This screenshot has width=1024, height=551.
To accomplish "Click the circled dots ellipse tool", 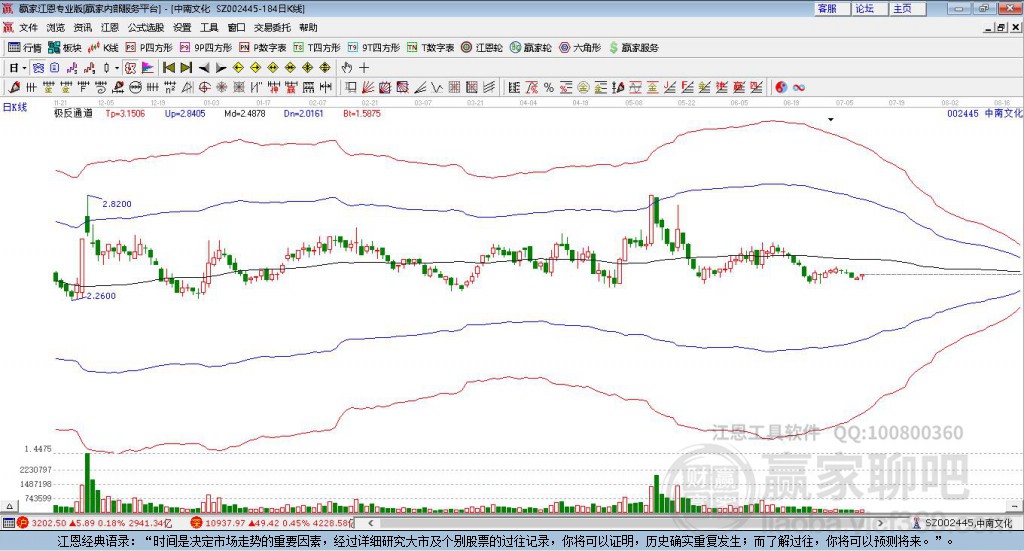I will point(135,87).
